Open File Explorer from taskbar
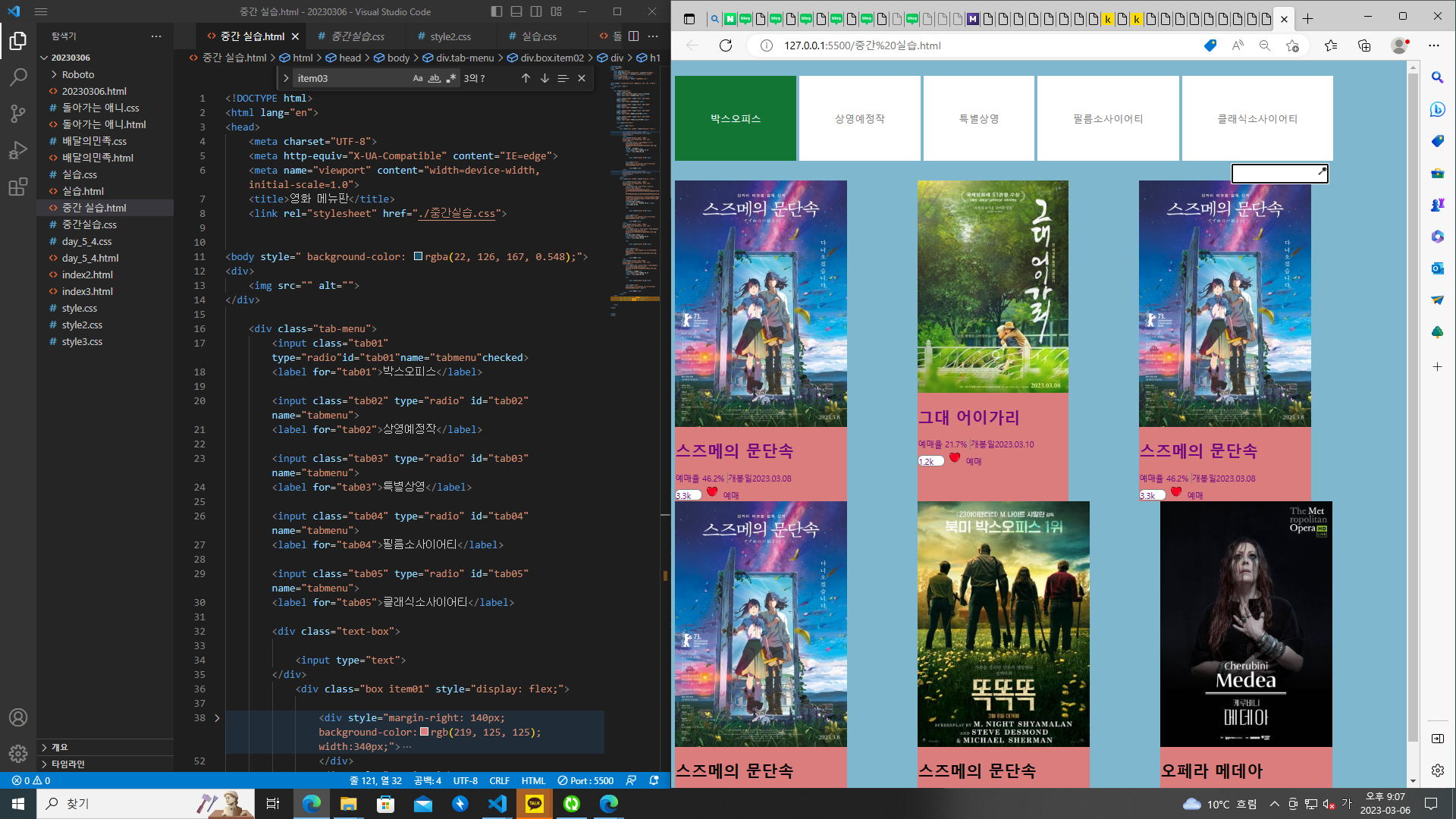The height and width of the screenshot is (819, 1456). tap(348, 803)
